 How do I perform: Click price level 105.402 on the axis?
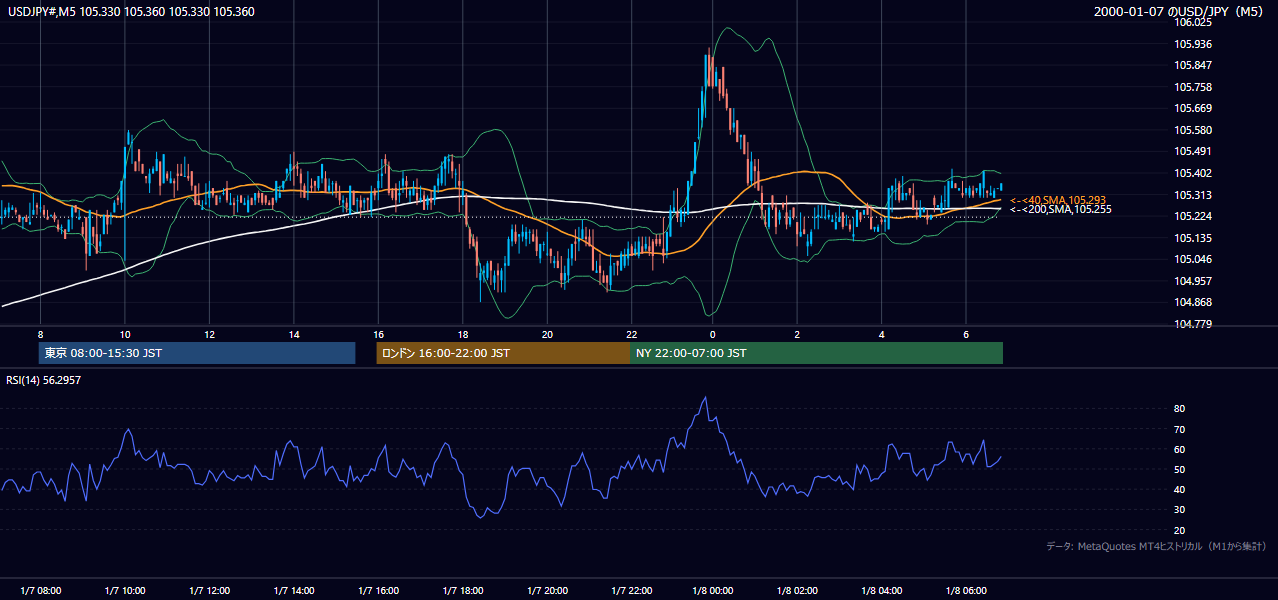pyautogui.click(x=1194, y=173)
